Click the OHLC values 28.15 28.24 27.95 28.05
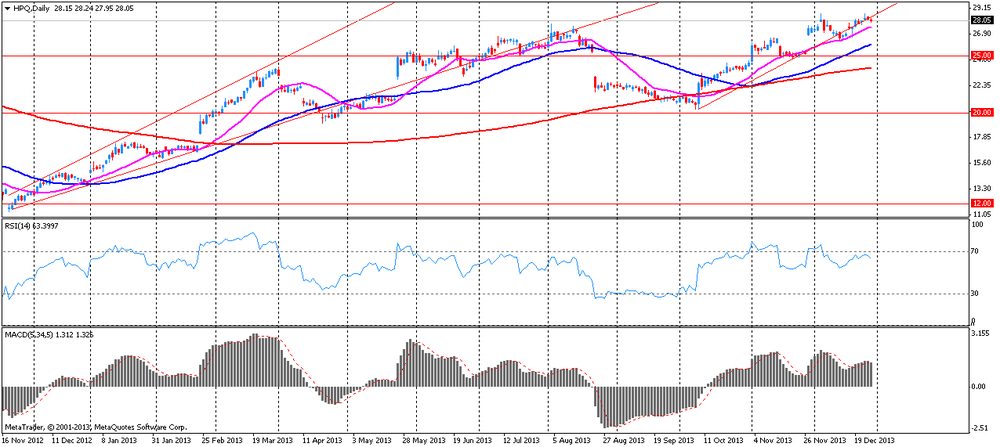The image size is (1000, 447). (x=96, y=9)
